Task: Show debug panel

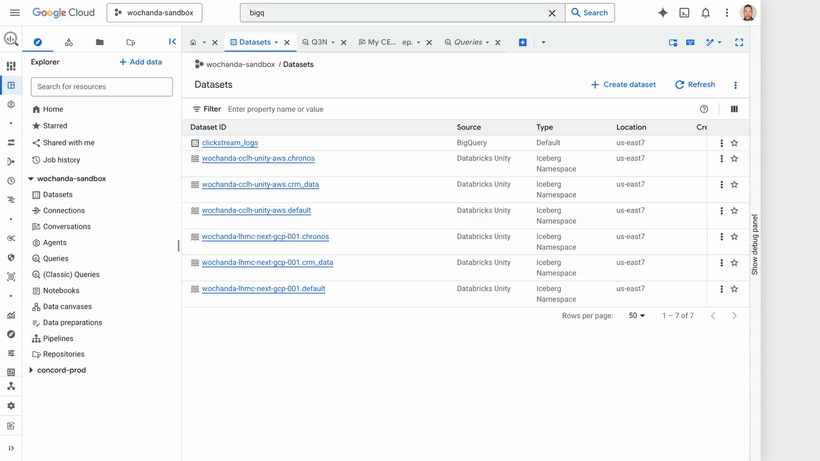Action: pos(755,245)
